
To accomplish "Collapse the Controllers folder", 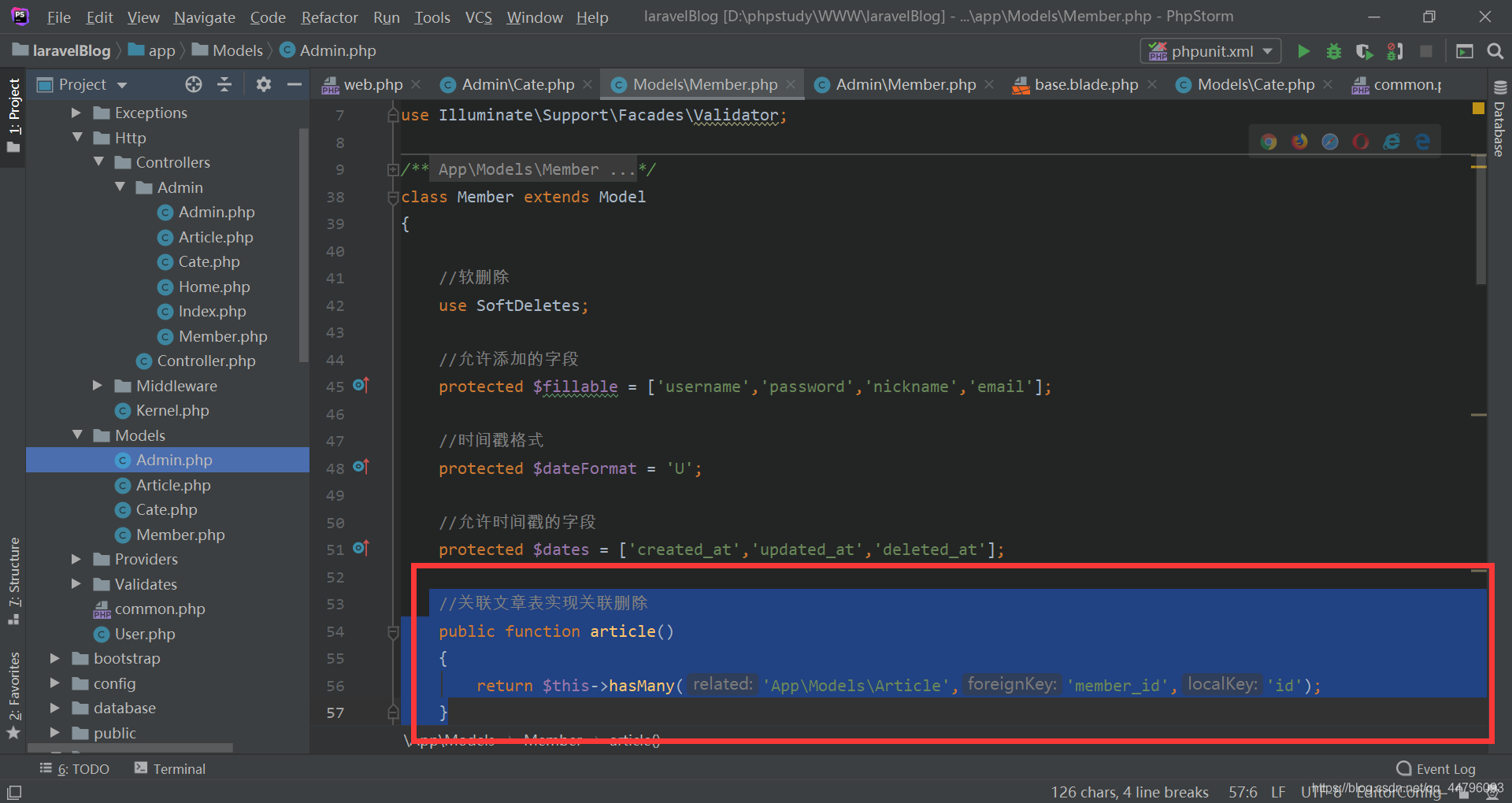I will coord(98,162).
